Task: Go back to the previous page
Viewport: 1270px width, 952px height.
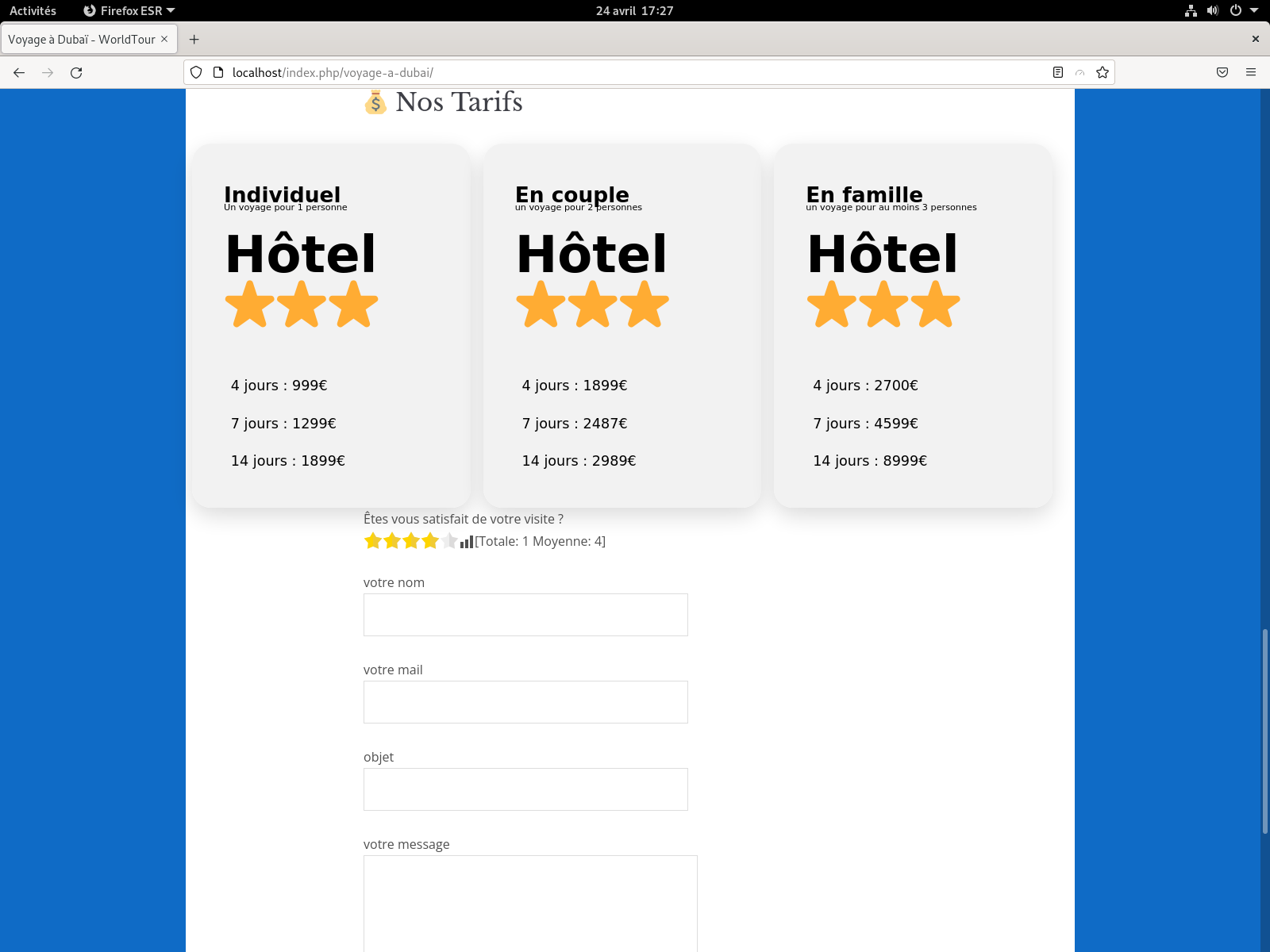Action: point(19,73)
